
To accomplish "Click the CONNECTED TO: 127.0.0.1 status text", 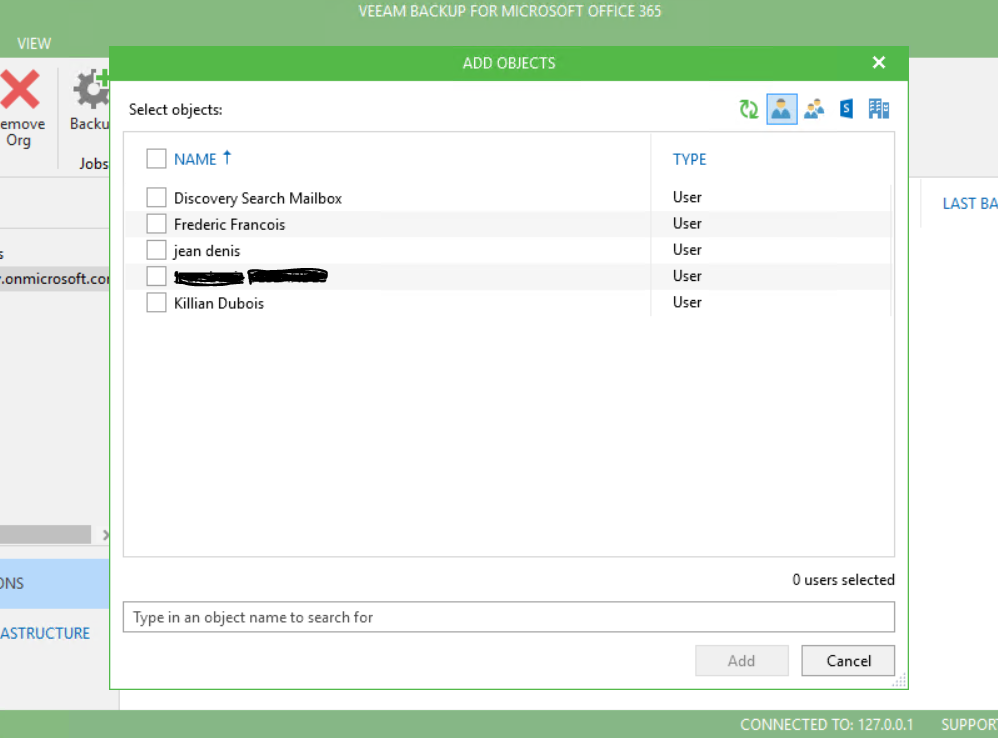I will pos(826,725).
